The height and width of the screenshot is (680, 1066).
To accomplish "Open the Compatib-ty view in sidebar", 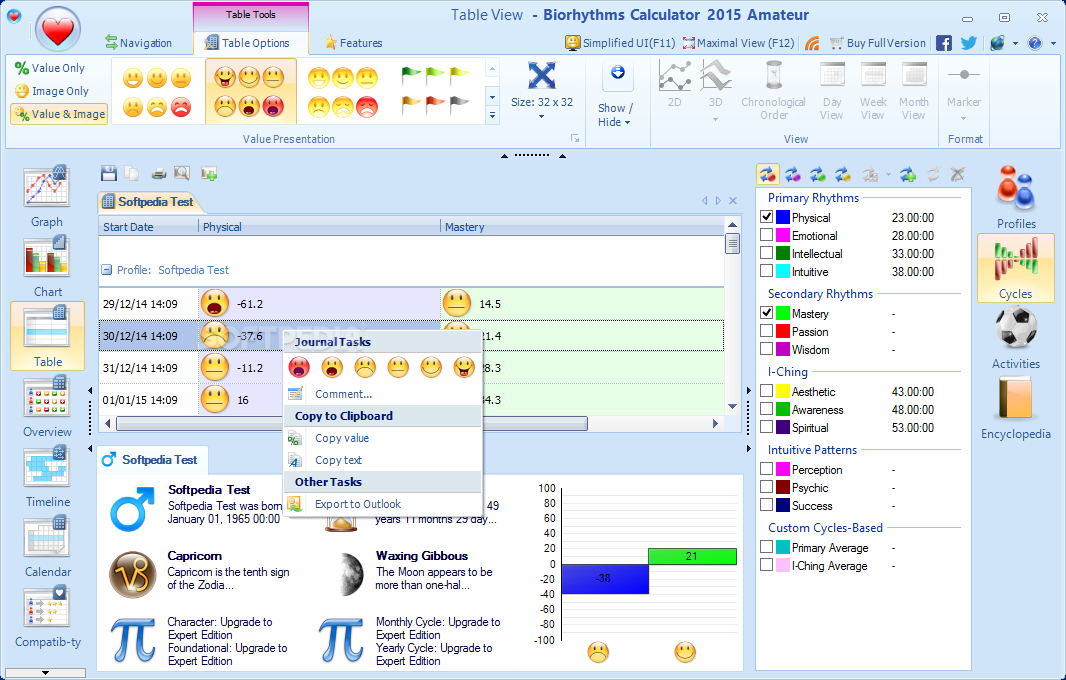I will tap(48, 616).
